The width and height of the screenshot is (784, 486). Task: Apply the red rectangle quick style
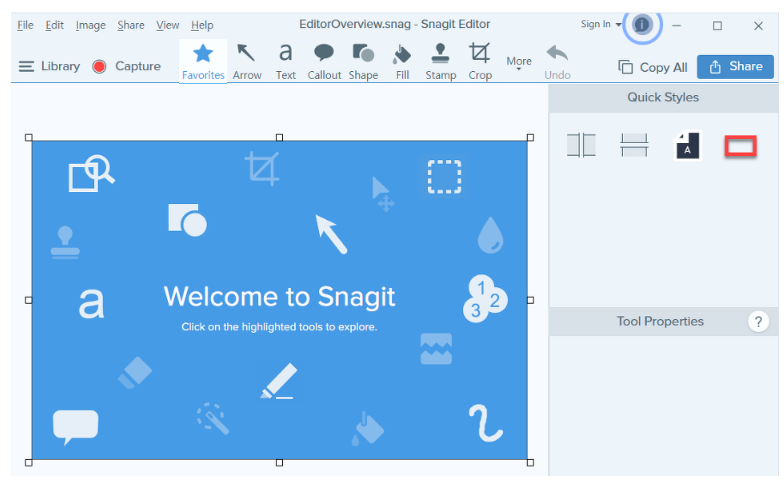coord(740,146)
